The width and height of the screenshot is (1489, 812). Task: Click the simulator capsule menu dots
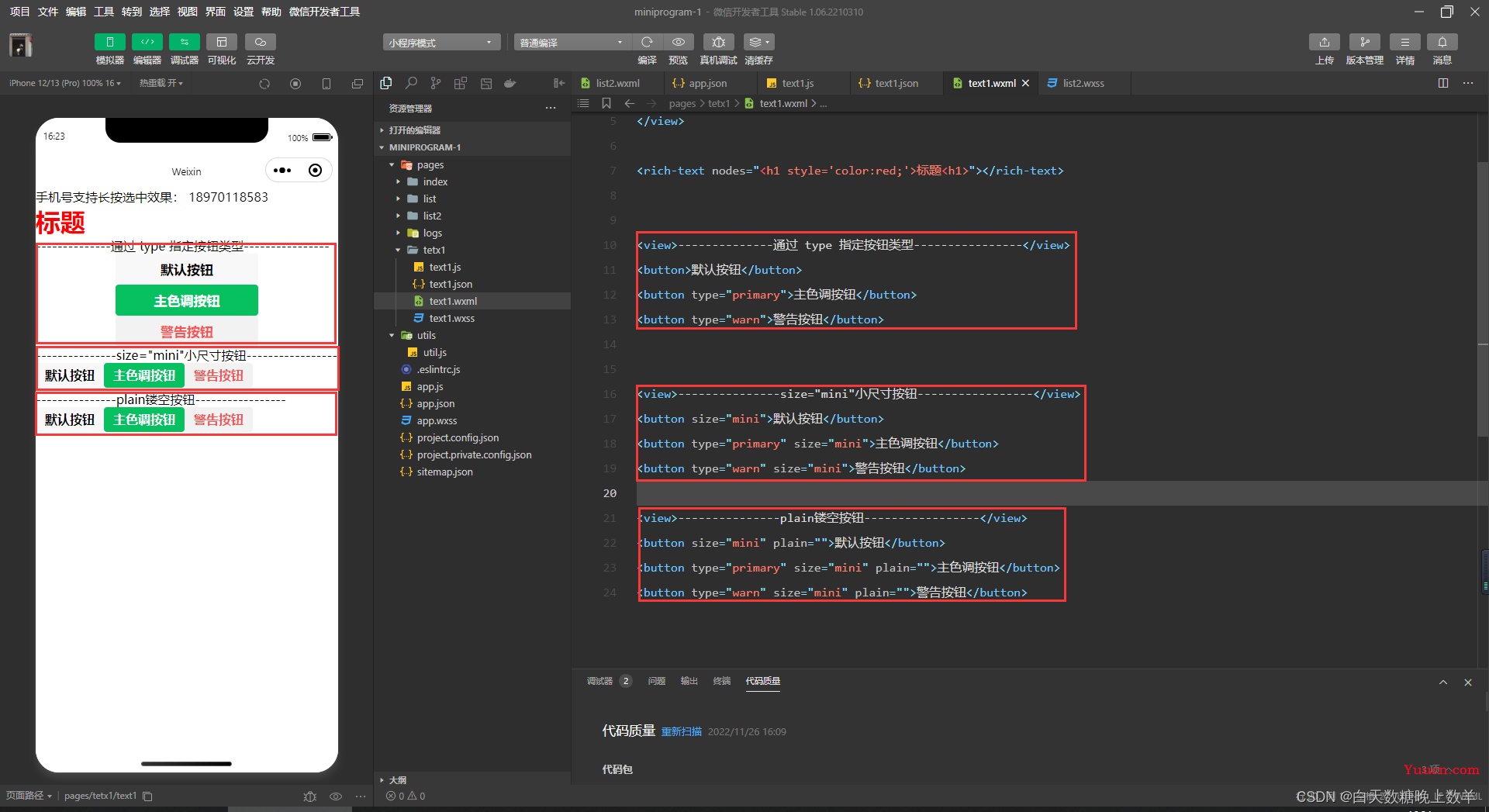282,171
